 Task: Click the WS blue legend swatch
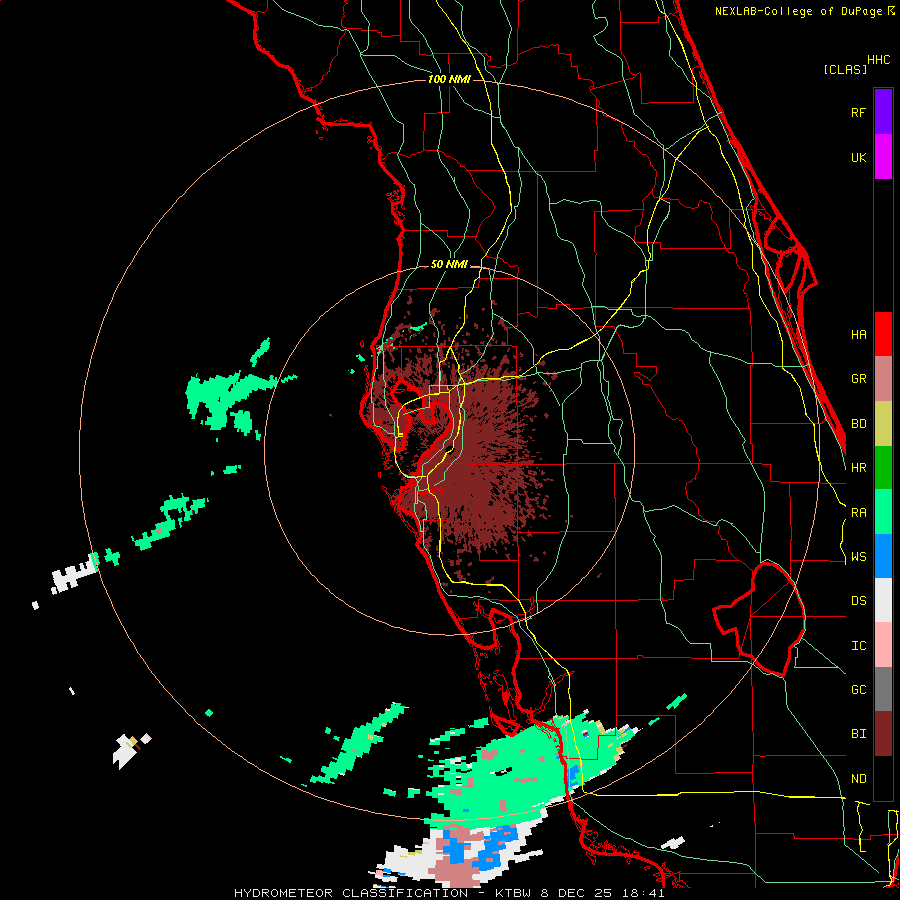point(883,556)
